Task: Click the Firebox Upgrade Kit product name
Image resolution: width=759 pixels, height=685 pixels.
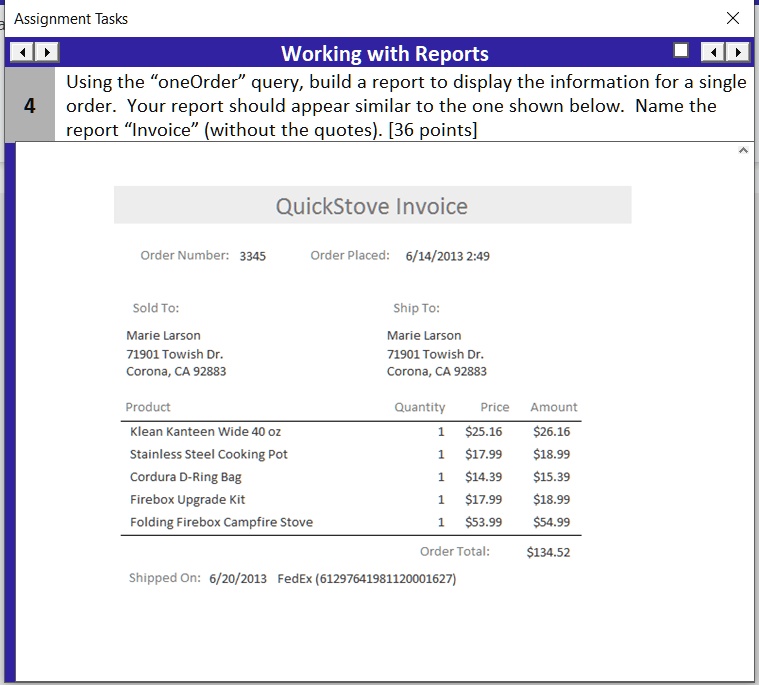Action: pos(187,499)
